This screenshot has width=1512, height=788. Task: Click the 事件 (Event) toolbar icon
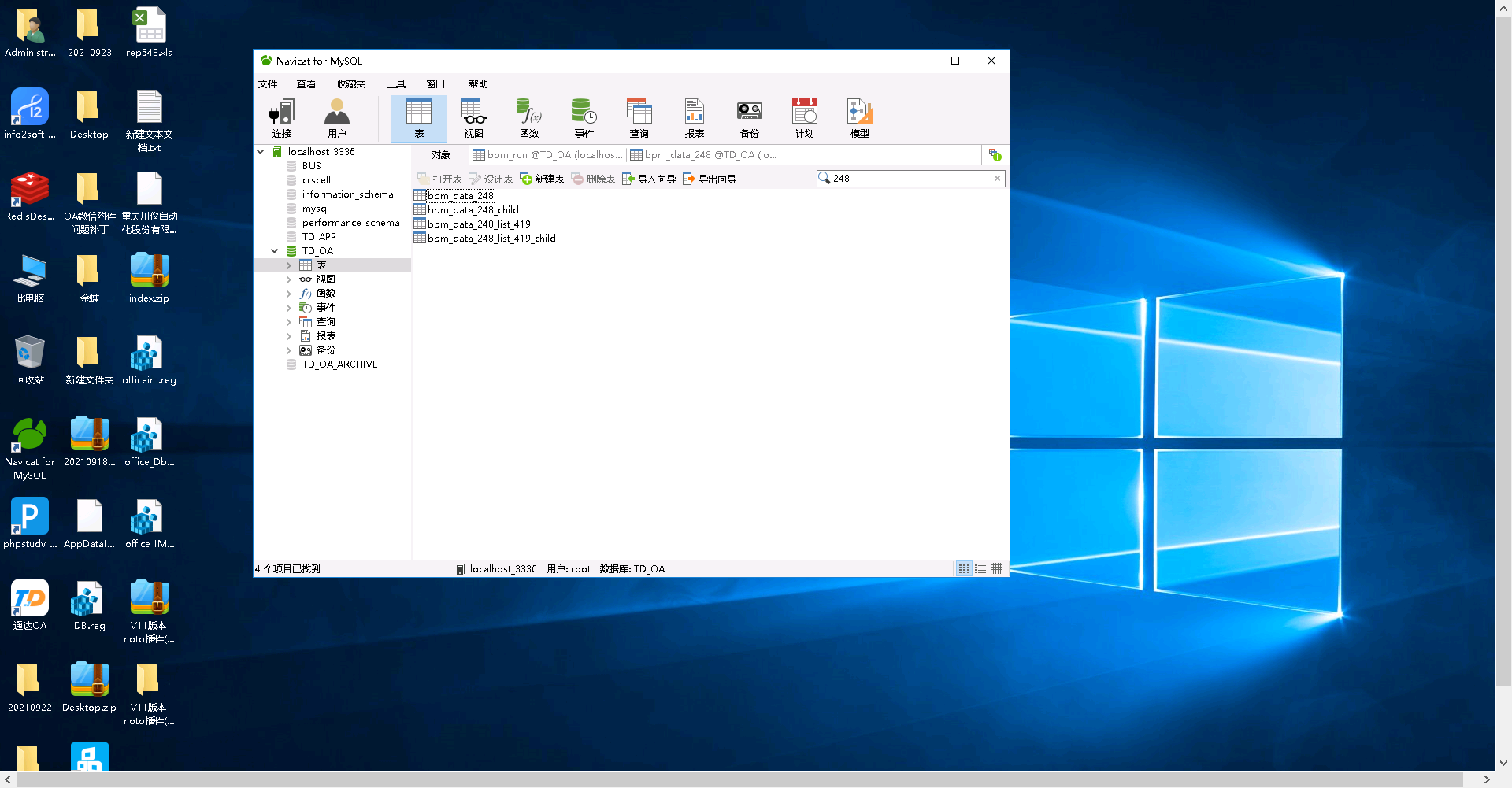tap(584, 118)
